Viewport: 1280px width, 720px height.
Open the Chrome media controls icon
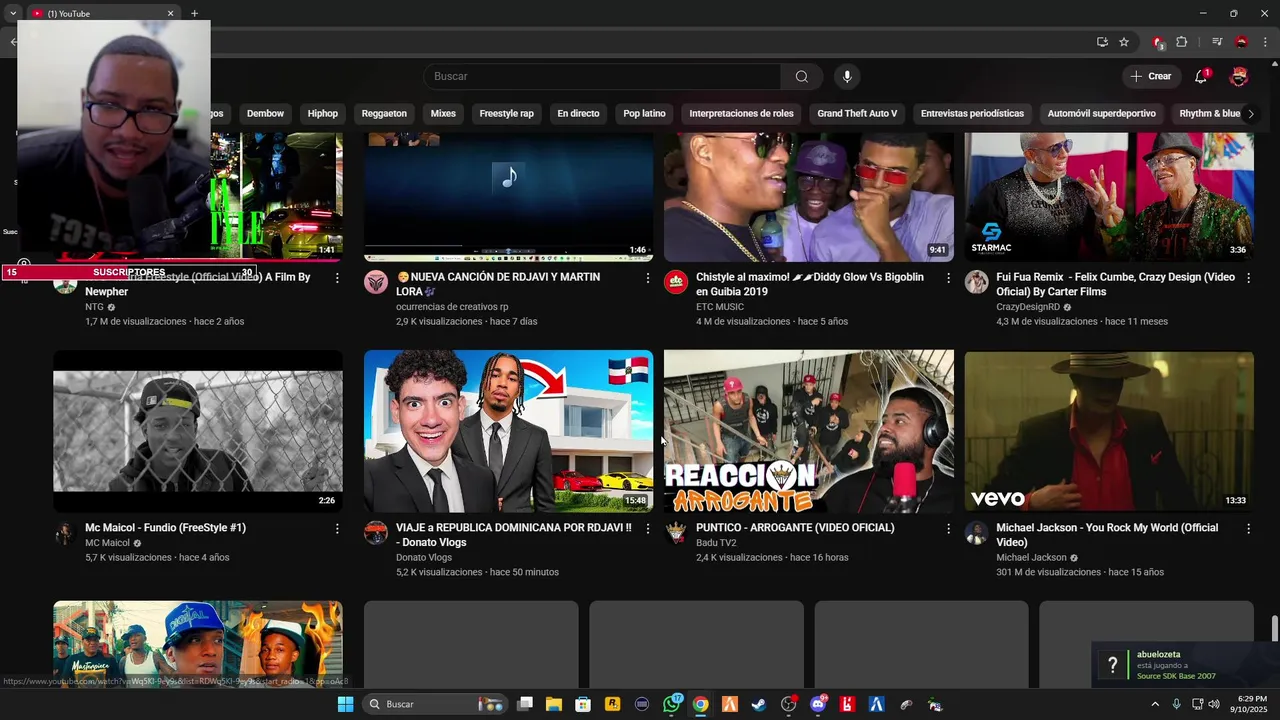coord(1217,42)
